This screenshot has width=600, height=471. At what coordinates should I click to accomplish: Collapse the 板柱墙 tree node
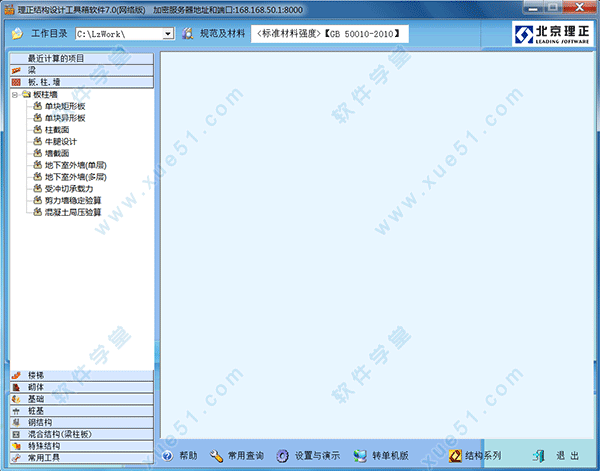(15, 95)
